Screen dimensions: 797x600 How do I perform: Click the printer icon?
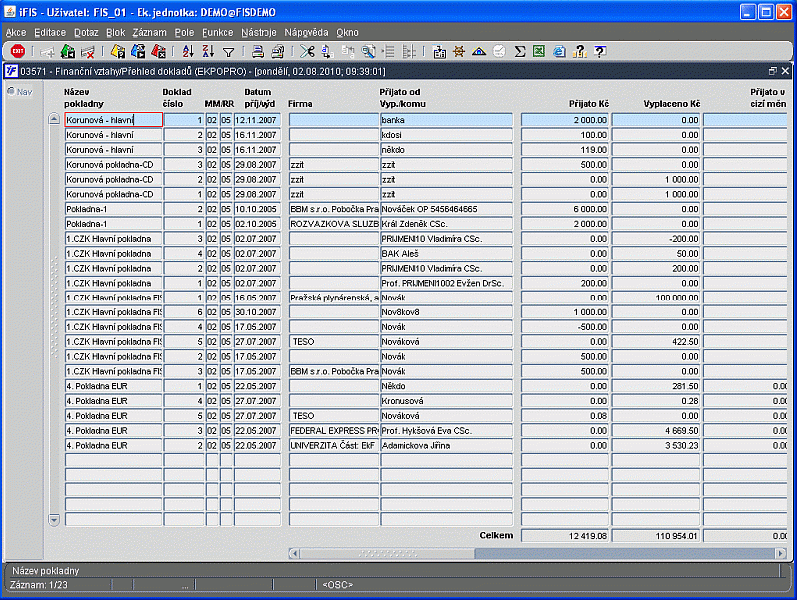(x=258, y=51)
